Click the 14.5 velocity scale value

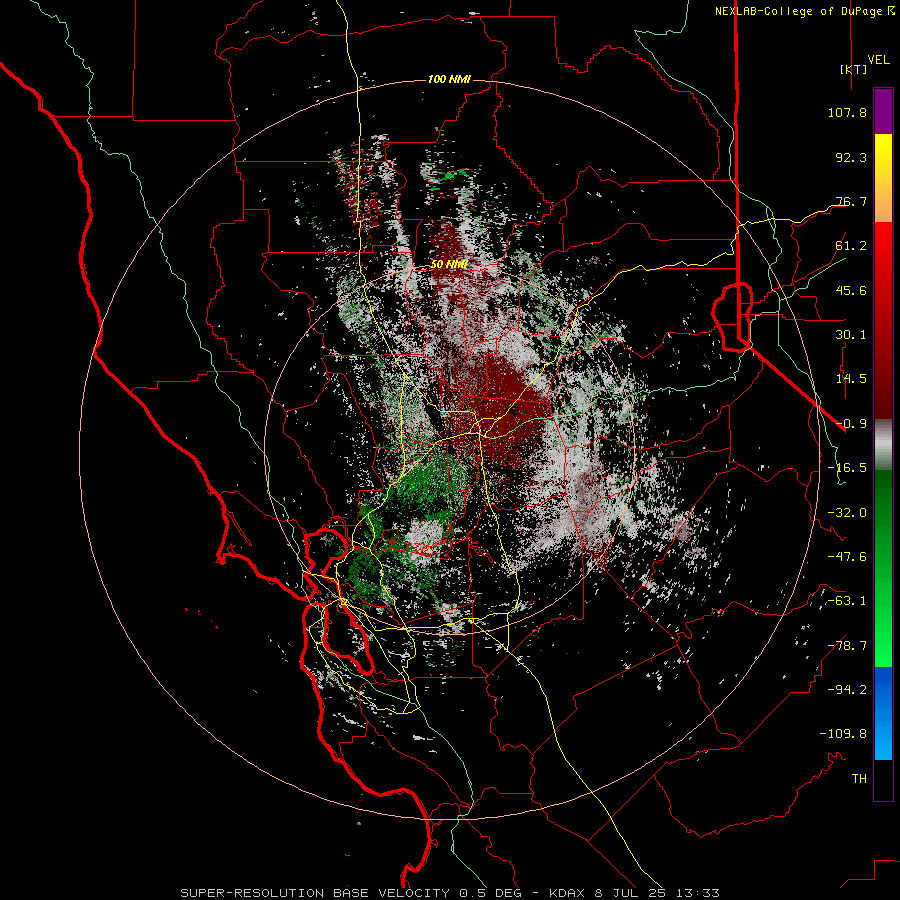pos(851,379)
